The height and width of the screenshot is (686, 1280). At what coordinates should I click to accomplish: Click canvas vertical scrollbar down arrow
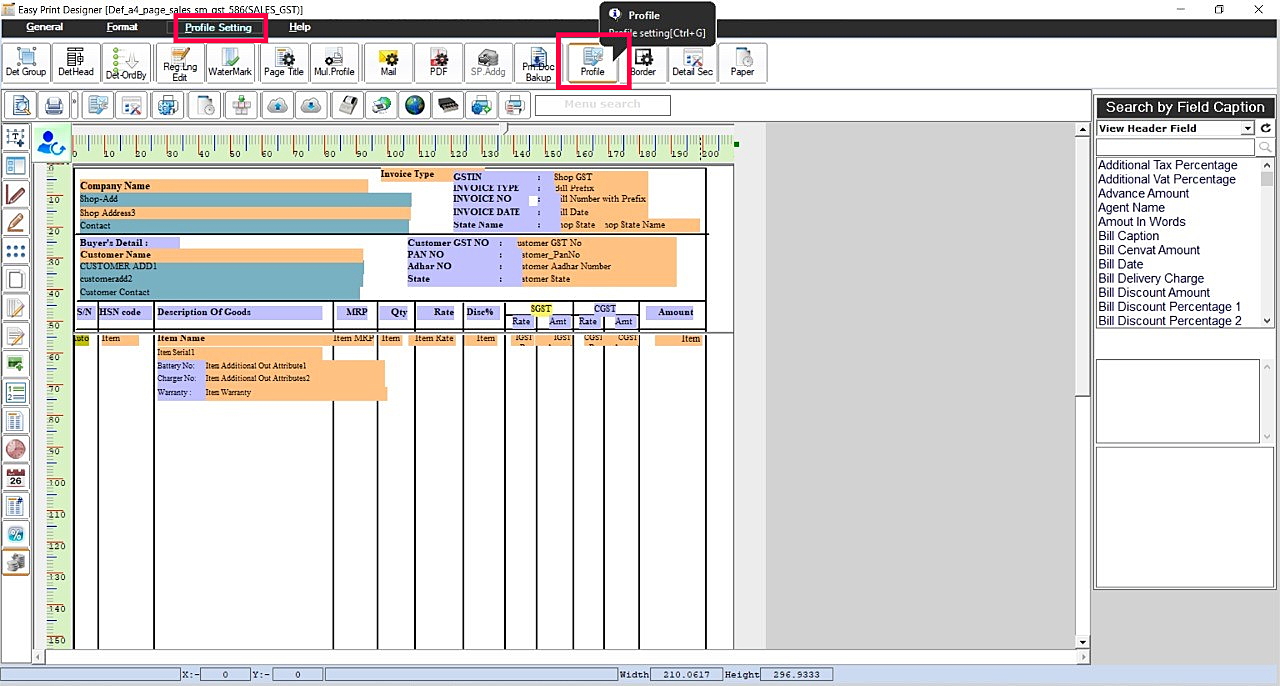1082,642
